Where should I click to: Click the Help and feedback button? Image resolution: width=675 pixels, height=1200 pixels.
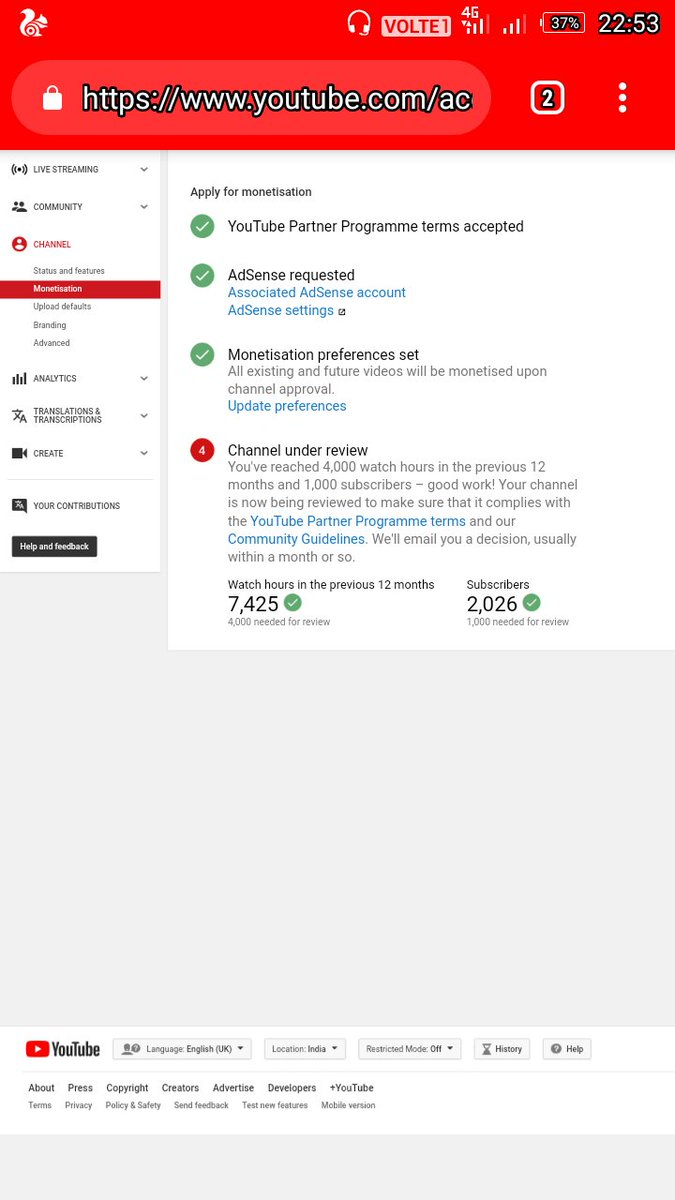(x=54, y=547)
